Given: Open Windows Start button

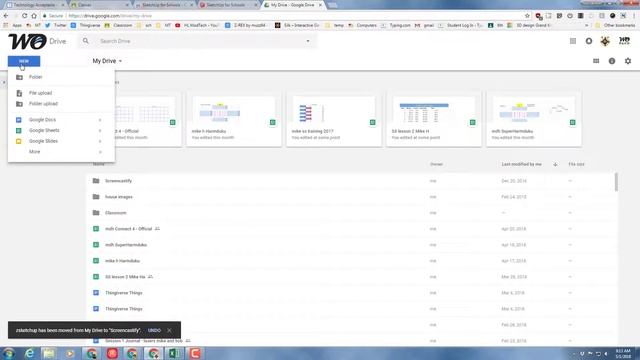Looking at the screenshot, I should (x=9, y=353).
